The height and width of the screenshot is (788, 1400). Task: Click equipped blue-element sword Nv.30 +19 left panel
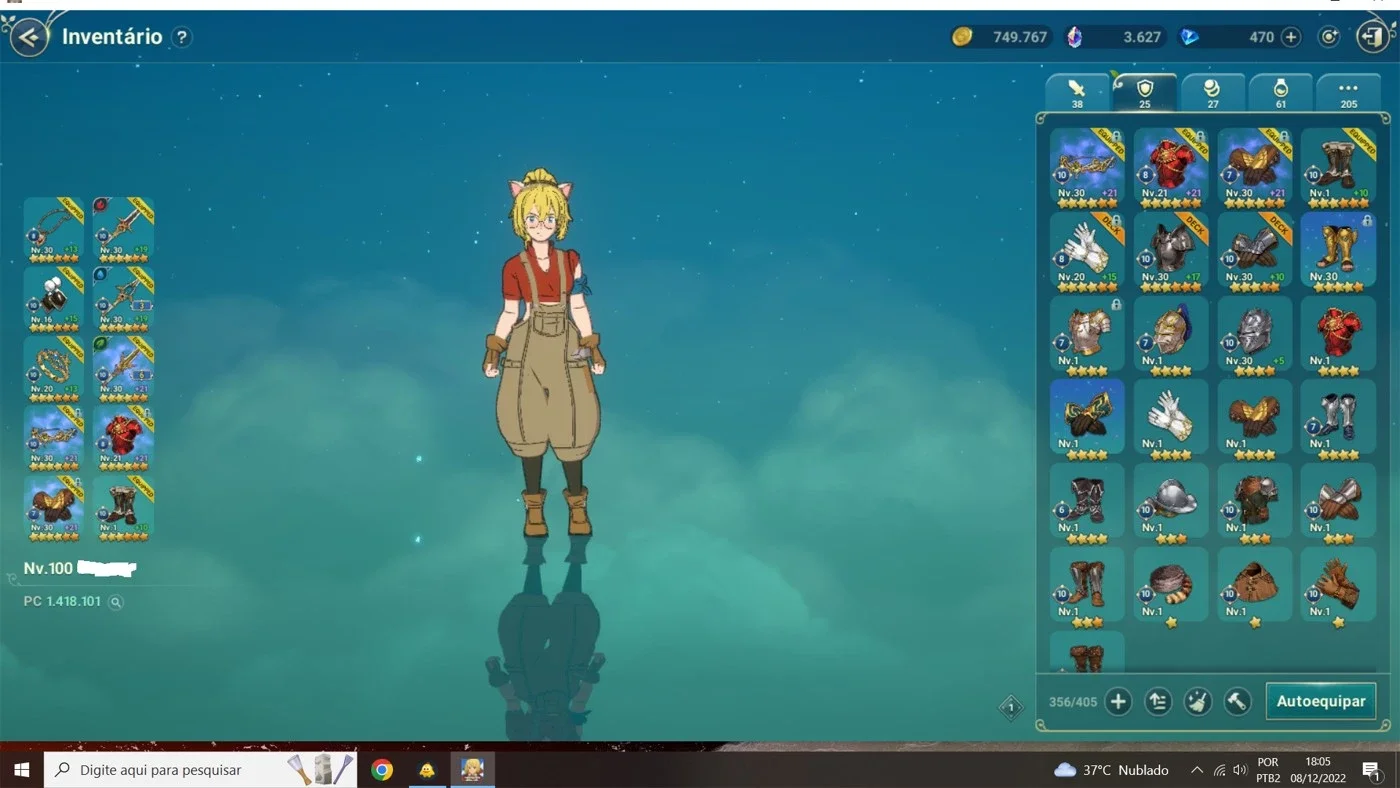coord(123,298)
